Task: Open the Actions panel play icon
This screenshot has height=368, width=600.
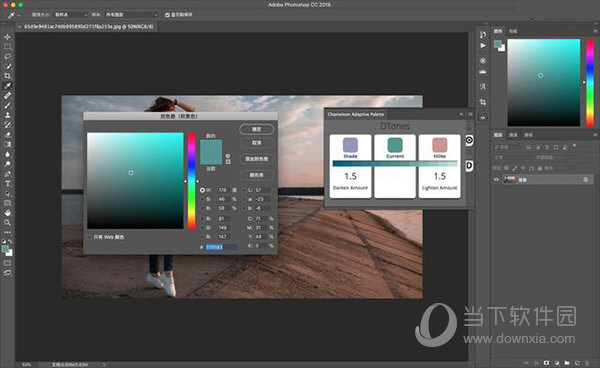Action: tap(483, 46)
